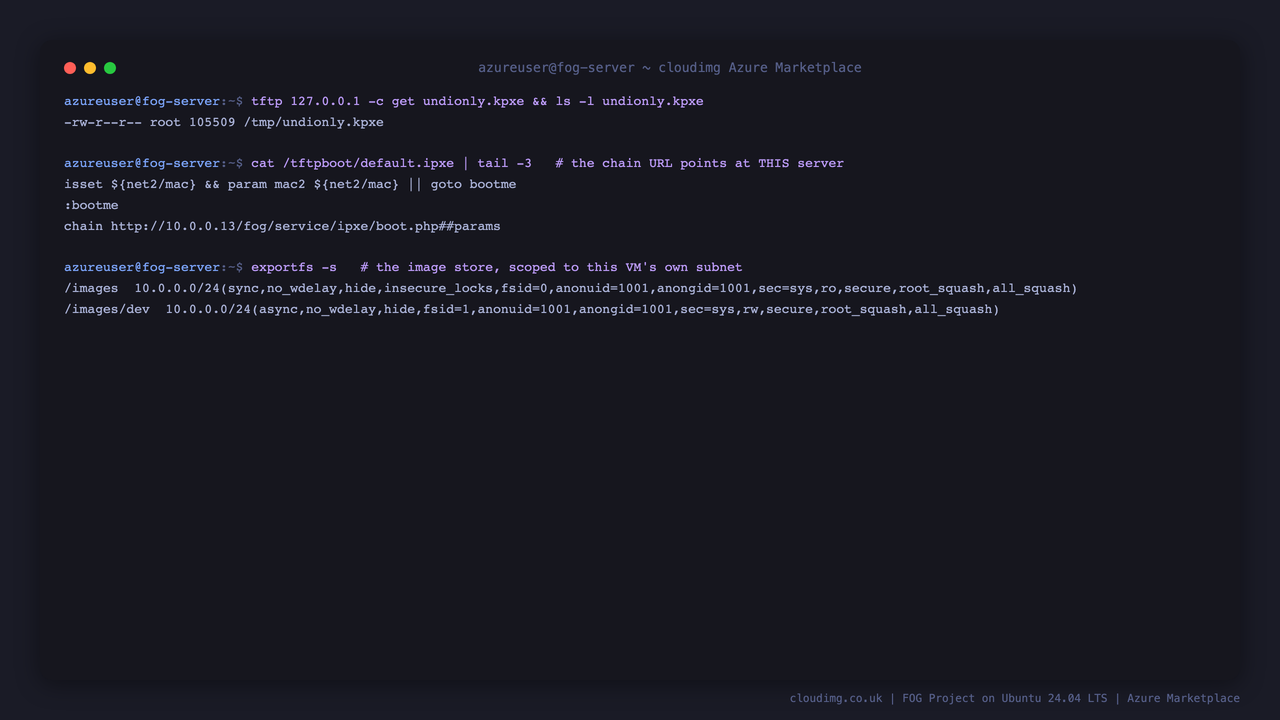Click the green maximize window dot
Image resolution: width=1280 pixels, height=720 pixels.
coord(110,68)
